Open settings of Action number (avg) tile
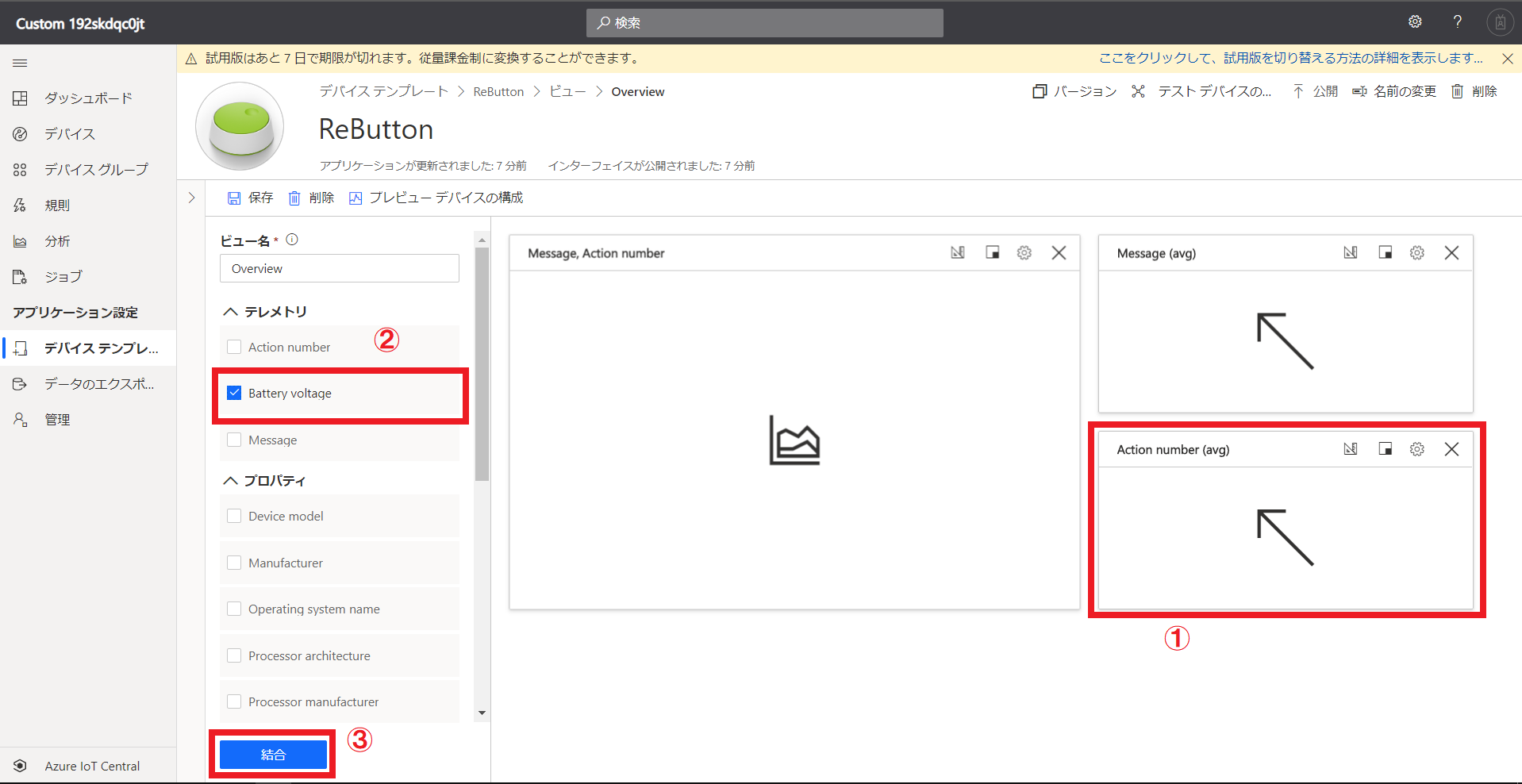The image size is (1522, 784). pyautogui.click(x=1417, y=449)
